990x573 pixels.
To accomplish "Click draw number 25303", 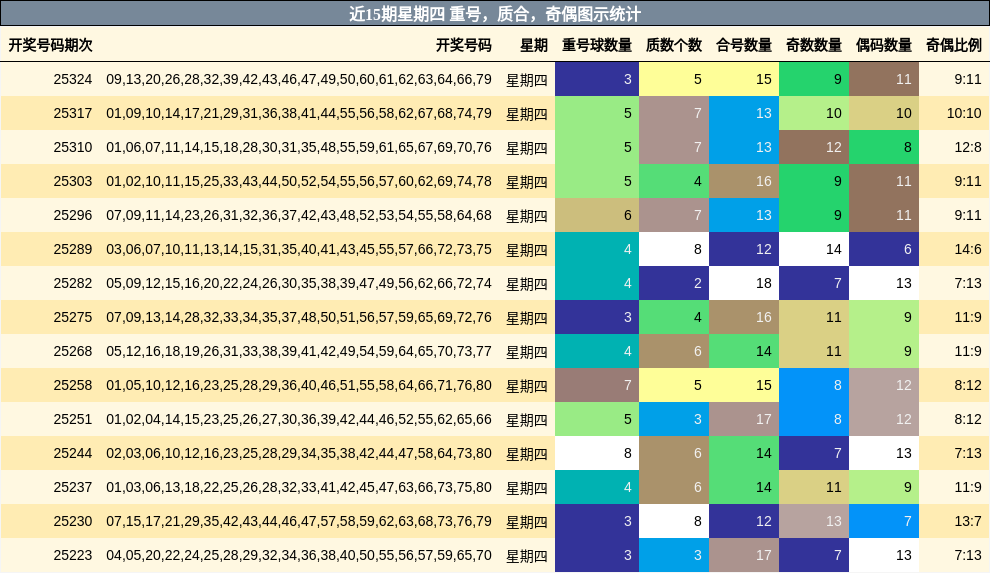I will [x=73, y=182].
